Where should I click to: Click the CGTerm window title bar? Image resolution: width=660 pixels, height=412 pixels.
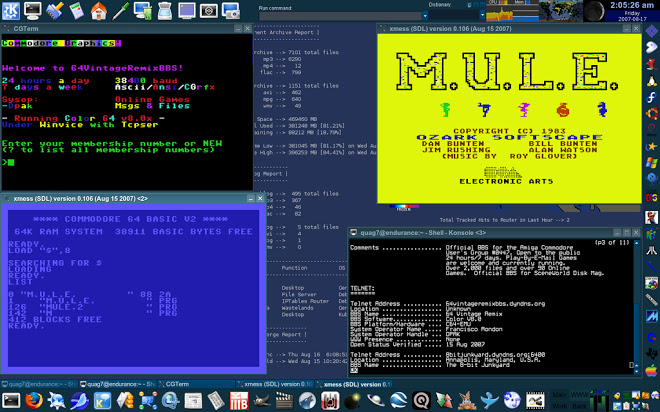(126, 29)
